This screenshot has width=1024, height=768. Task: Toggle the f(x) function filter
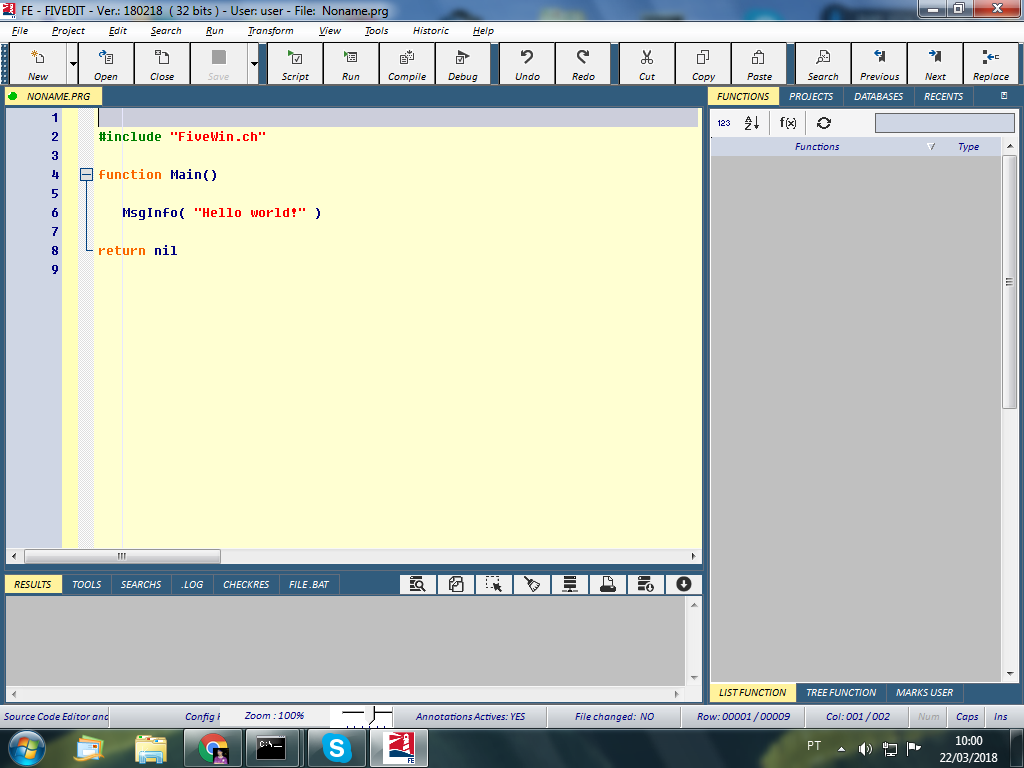coord(788,123)
